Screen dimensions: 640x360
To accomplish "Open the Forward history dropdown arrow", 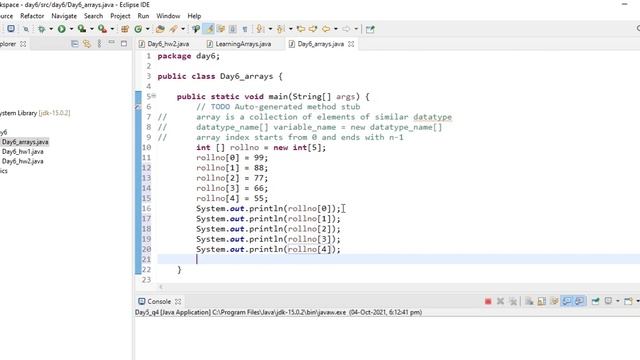I will (x=356, y=29).
